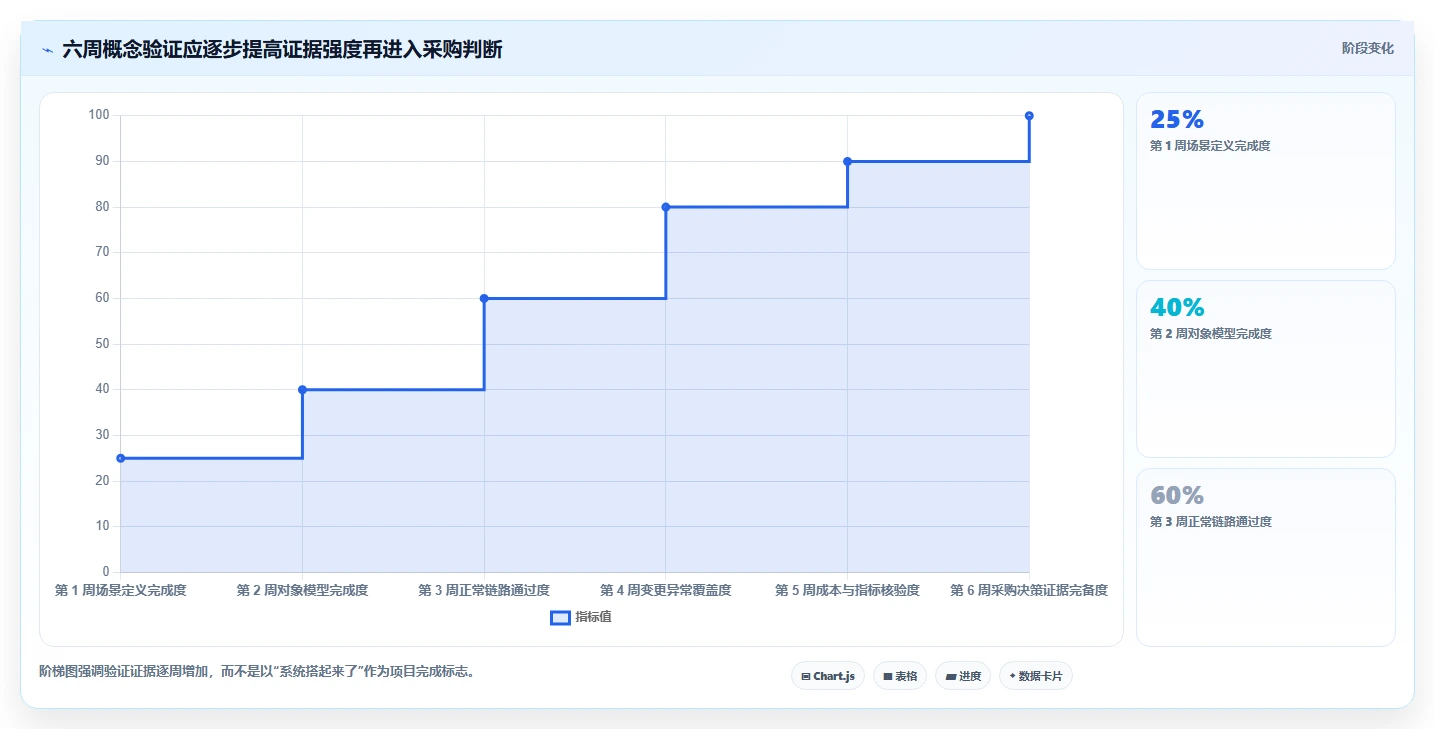1435x729 pixels.
Task: Click axis label 第 5 周成本与指标核验度
Action: tap(847, 590)
